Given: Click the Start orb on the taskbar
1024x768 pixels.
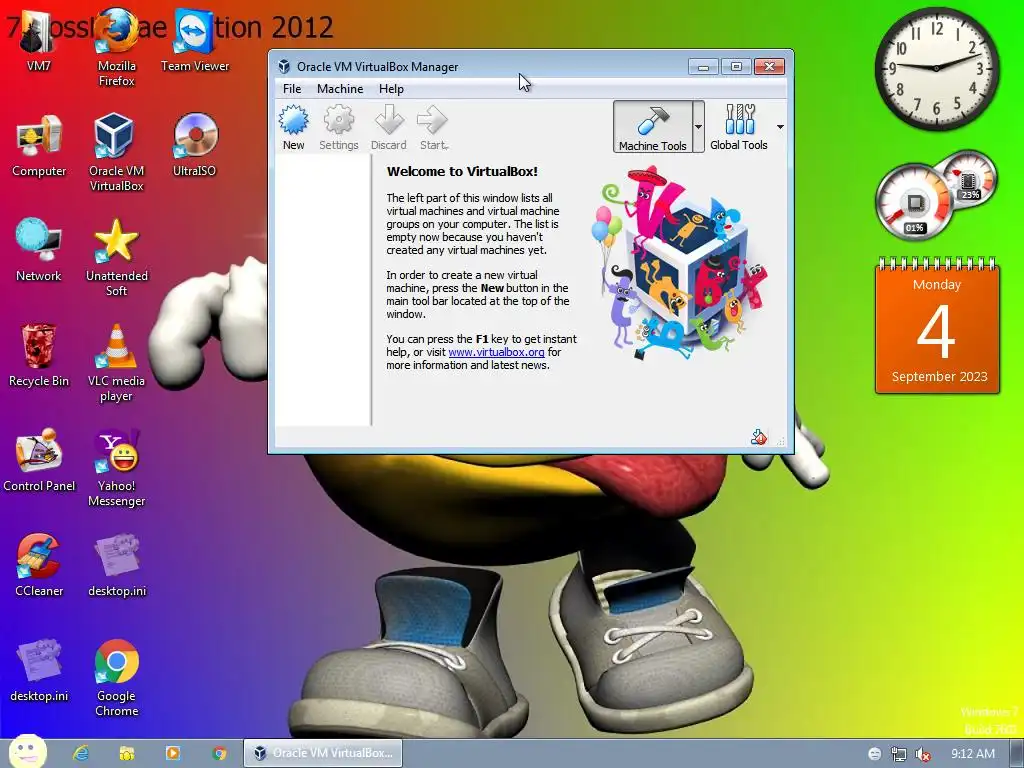Looking at the screenshot, I should click(x=27, y=752).
